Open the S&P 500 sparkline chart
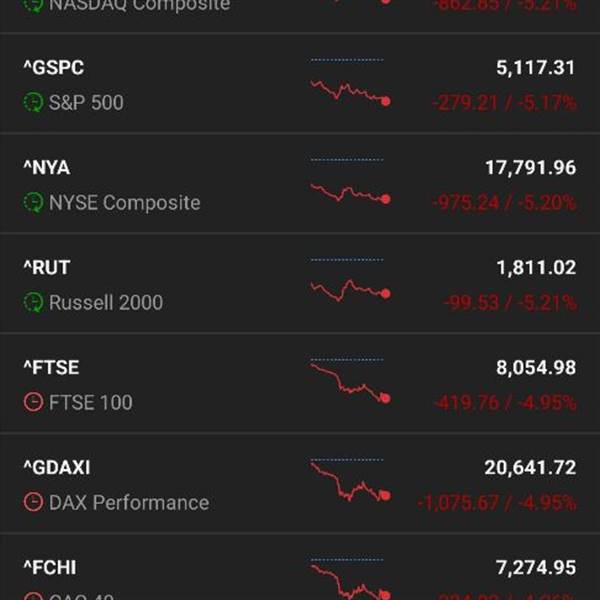 [349, 83]
